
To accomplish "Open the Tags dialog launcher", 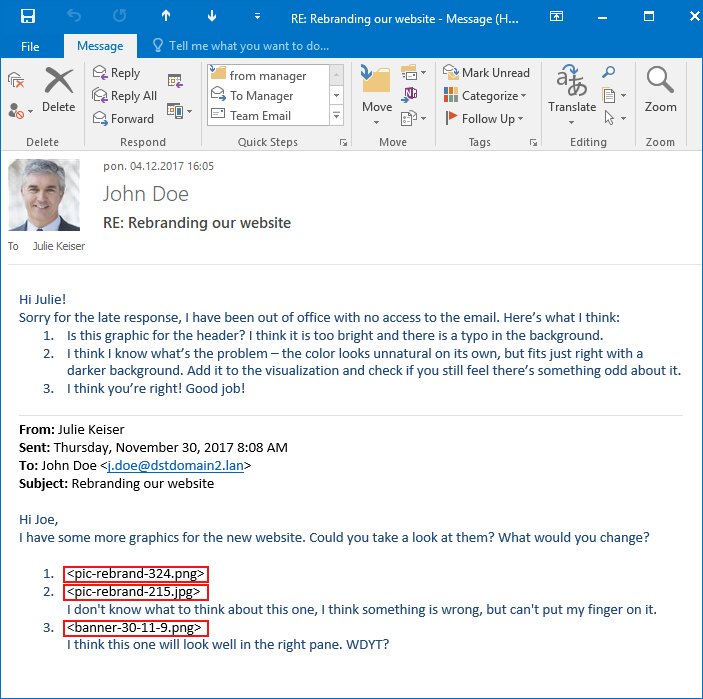I will tap(534, 143).
